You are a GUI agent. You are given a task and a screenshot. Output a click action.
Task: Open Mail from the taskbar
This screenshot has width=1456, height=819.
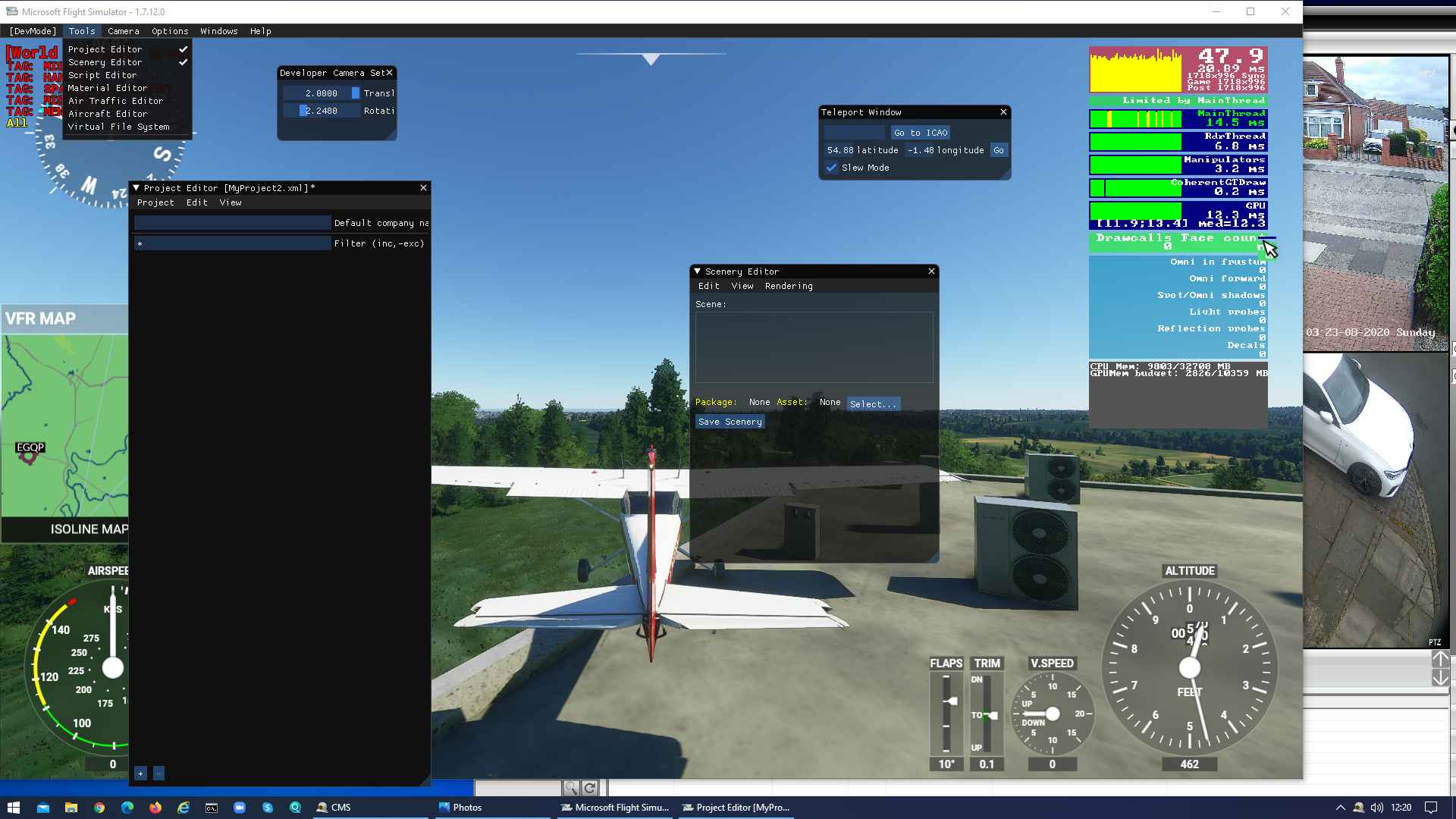[42, 808]
